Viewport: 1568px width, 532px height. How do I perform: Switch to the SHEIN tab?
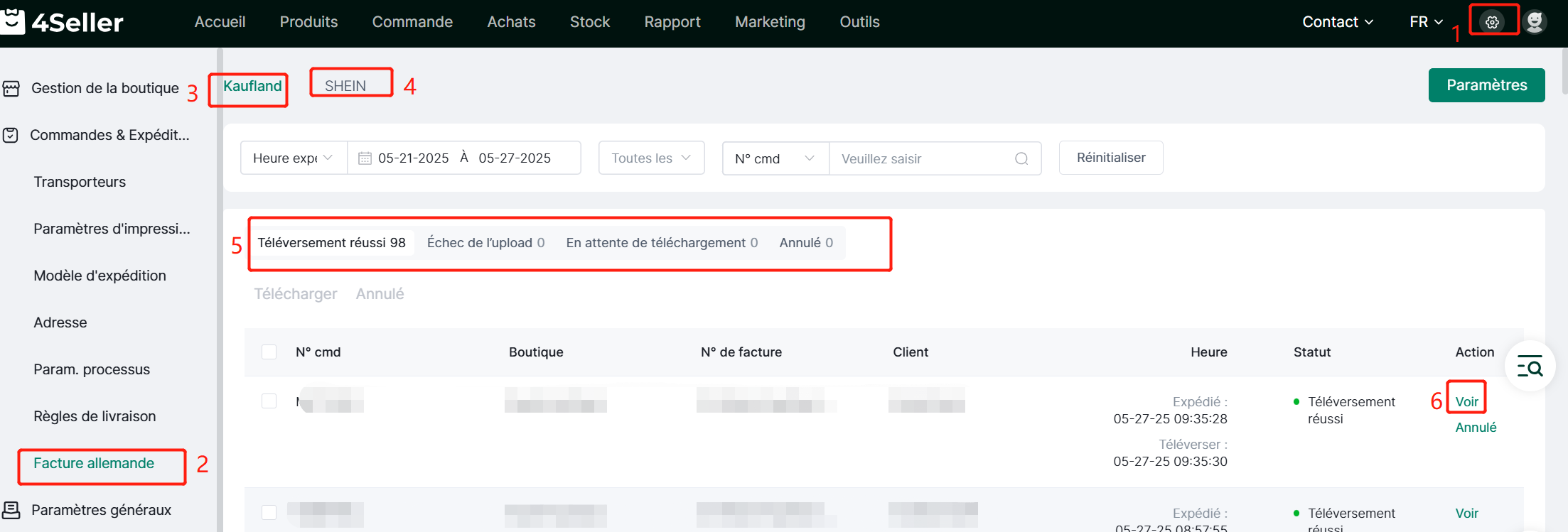[x=345, y=86]
